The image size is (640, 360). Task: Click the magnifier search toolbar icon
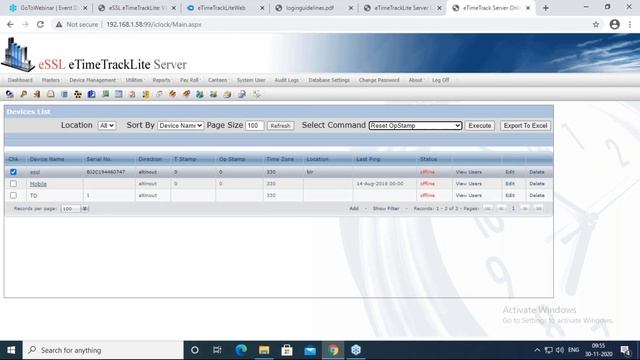pos(242,94)
